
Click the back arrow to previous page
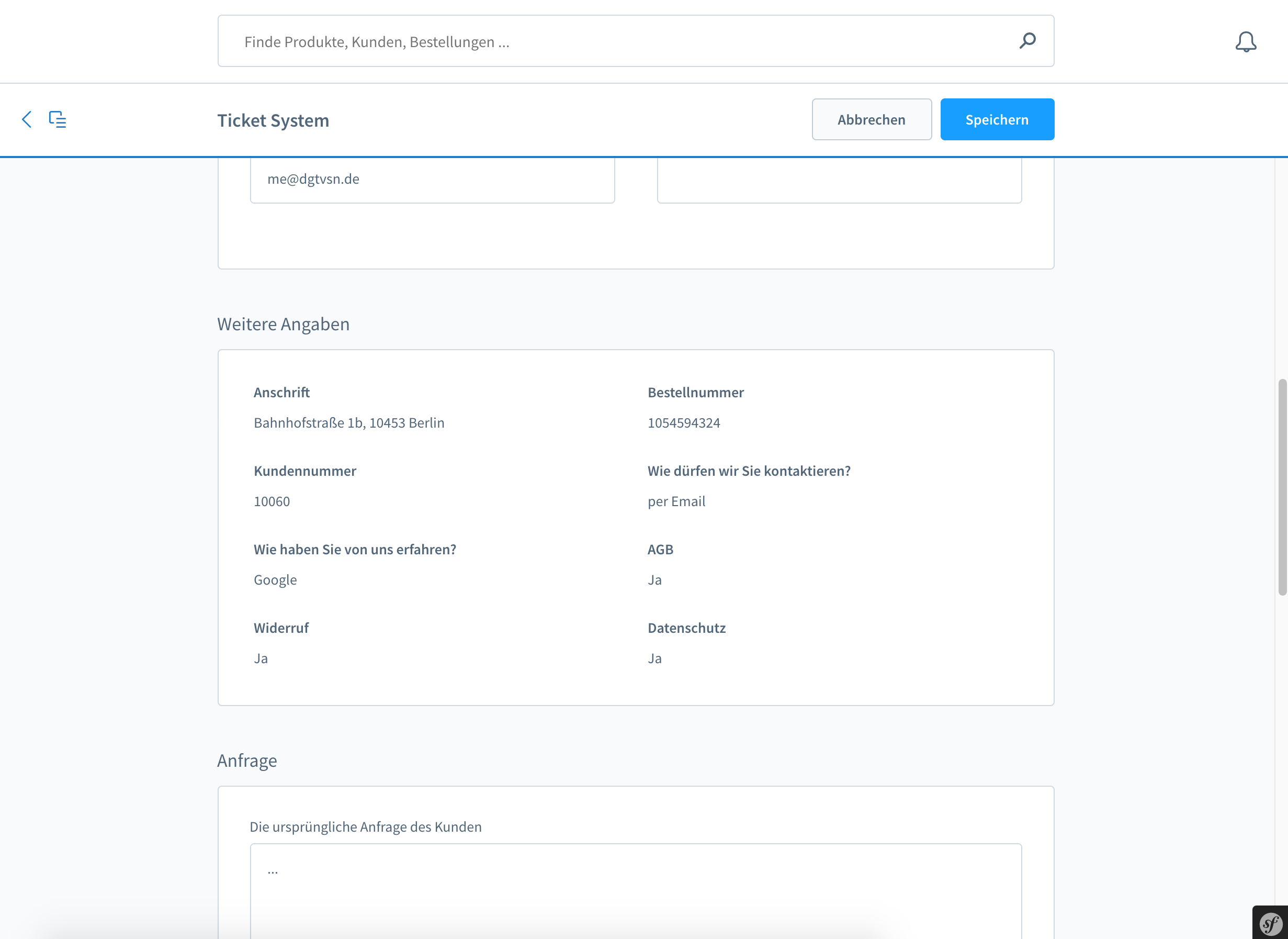27,119
